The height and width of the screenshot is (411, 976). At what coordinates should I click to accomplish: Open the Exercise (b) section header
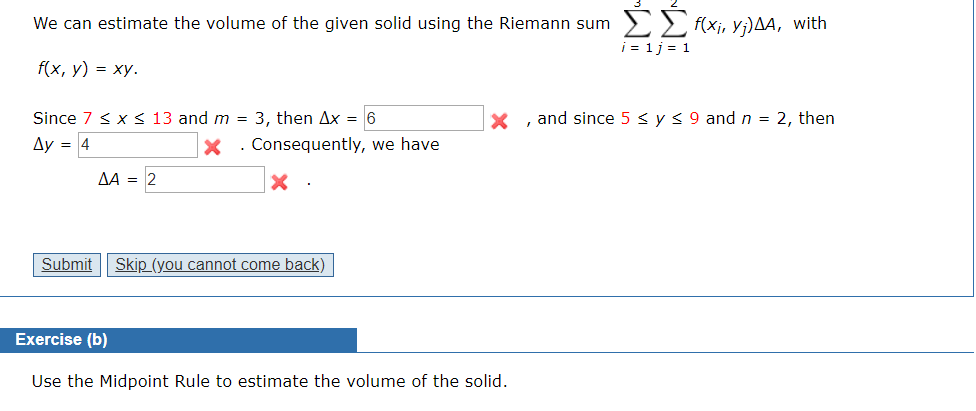[178, 340]
